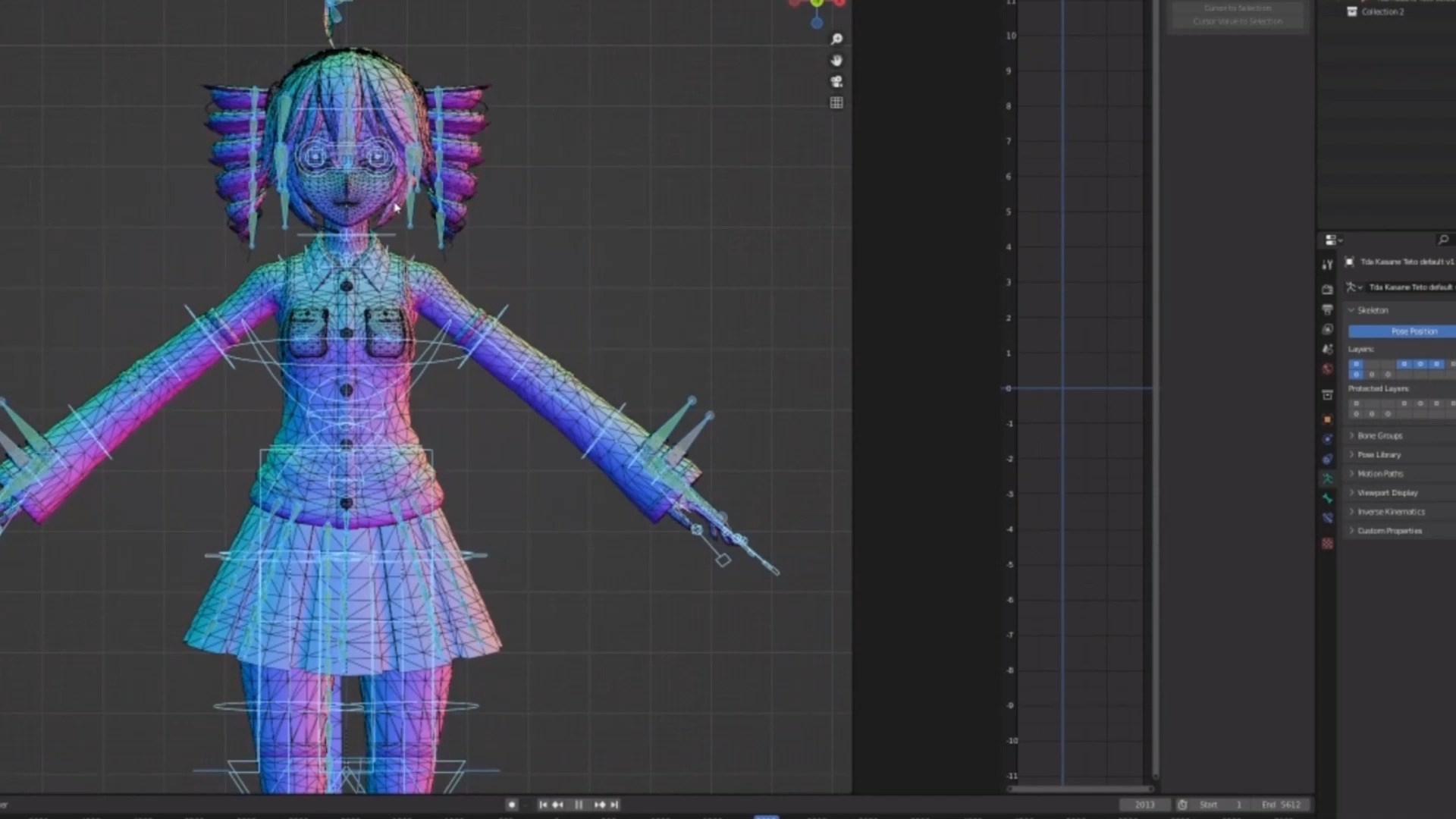The width and height of the screenshot is (1456, 819).
Task: Jump to the next keyframe
Action: pos(599,805)
